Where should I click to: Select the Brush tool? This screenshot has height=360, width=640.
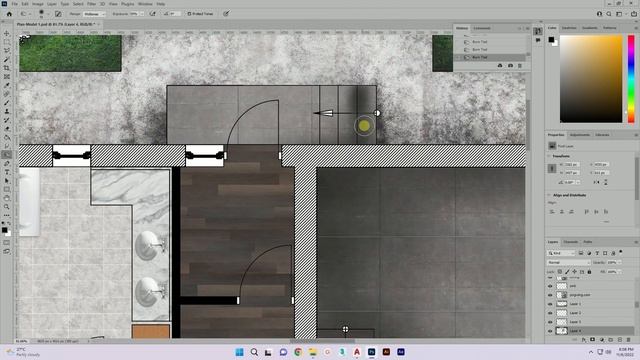coord(7,103)
